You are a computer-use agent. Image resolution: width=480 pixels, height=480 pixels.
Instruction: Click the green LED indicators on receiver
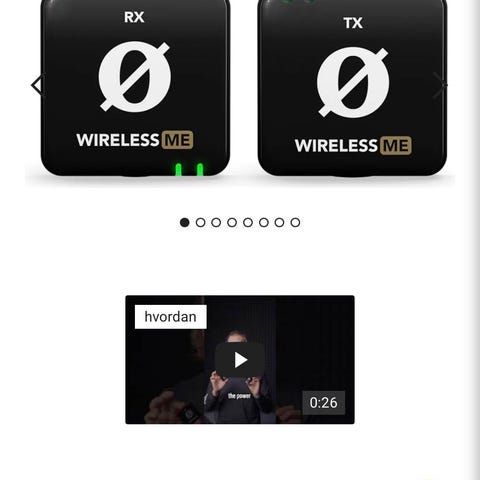189,169
